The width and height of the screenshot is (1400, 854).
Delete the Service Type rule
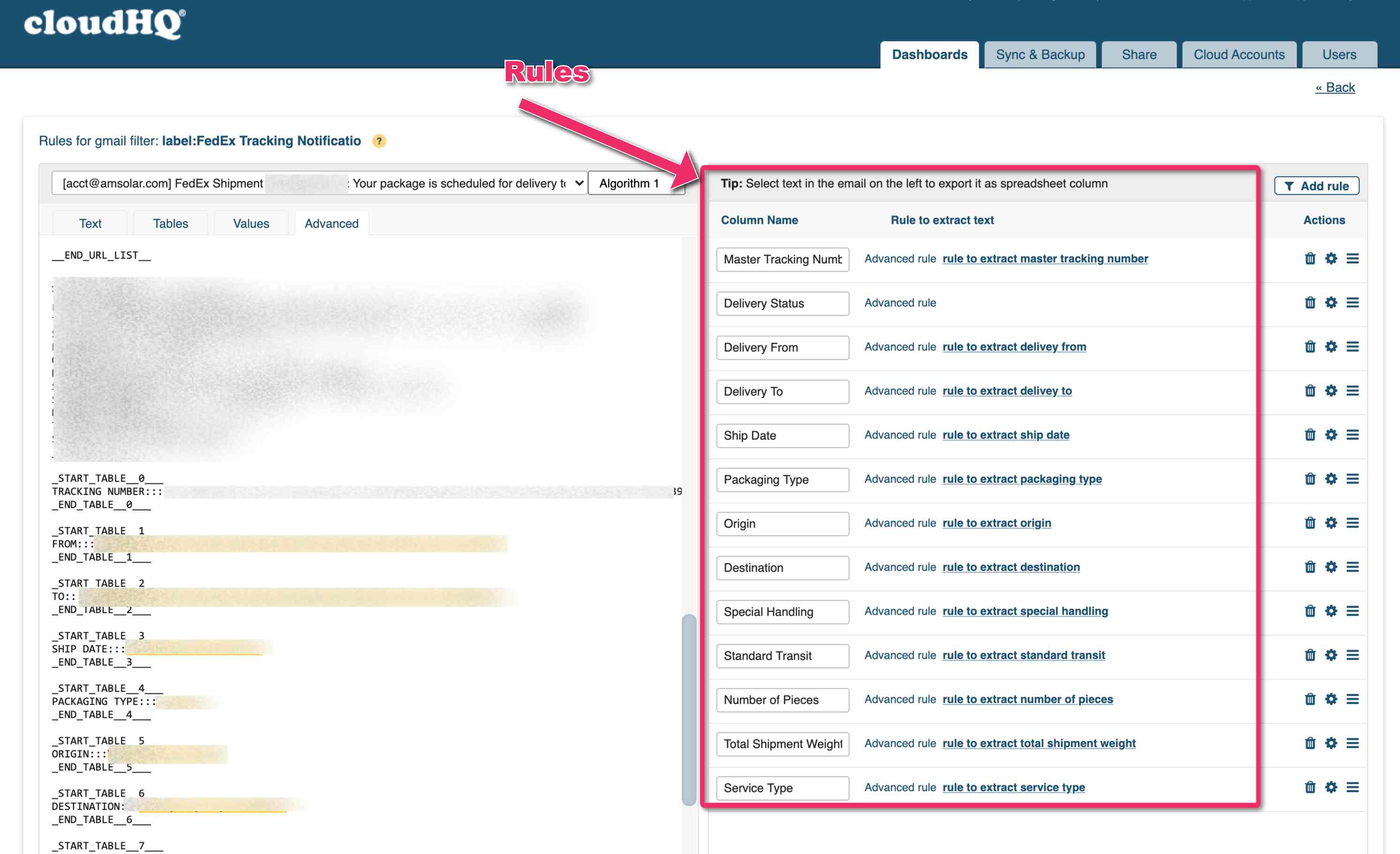(x=1310, y=787)
